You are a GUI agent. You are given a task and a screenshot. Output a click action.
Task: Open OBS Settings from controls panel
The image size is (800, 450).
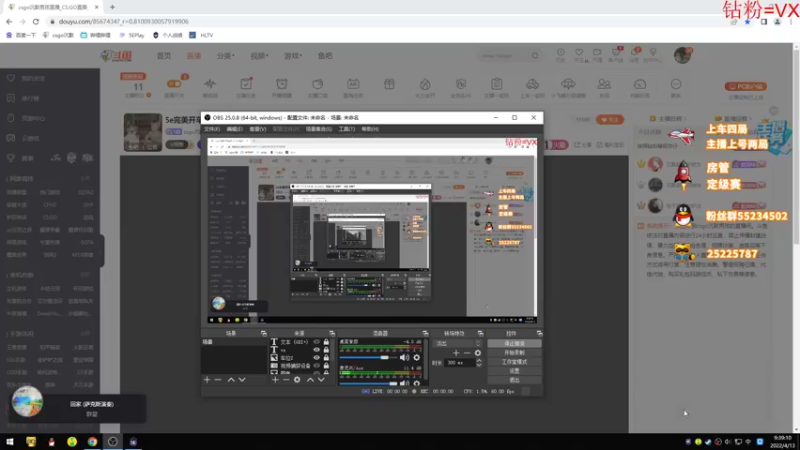click(514, 371)
